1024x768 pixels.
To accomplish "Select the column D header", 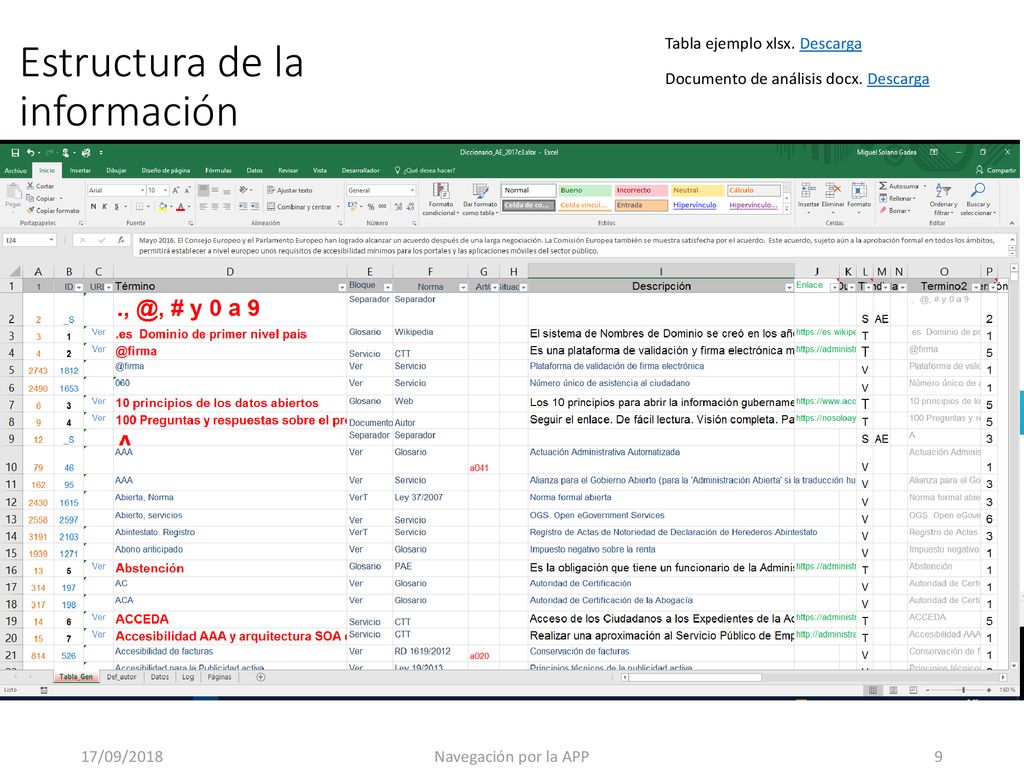I will 230,272.
